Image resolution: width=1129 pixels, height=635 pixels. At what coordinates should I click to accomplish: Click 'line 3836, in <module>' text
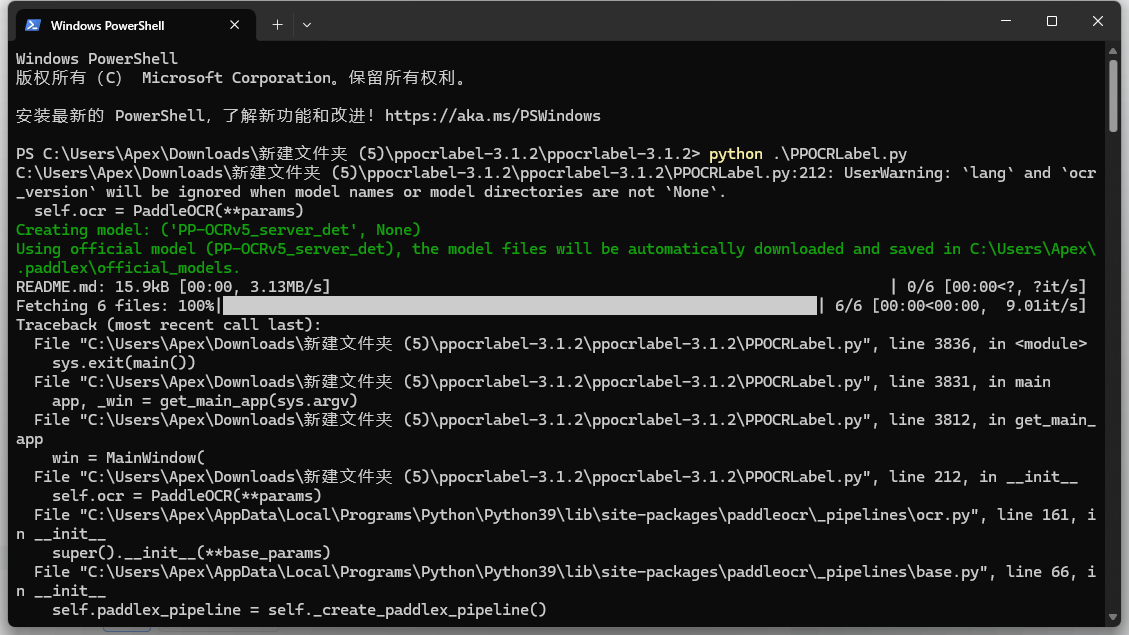click(988, 344)
